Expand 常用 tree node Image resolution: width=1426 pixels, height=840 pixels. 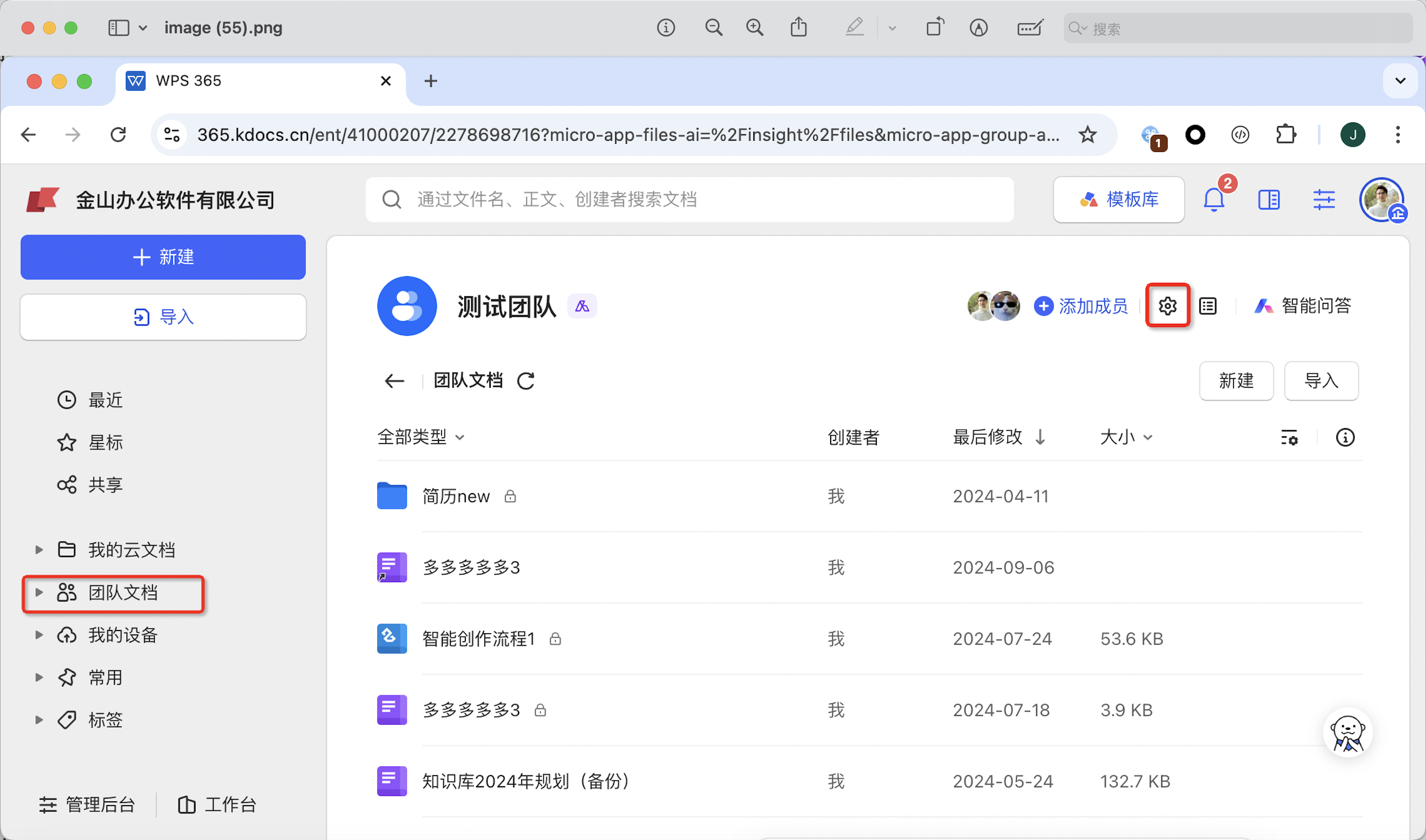[39, 678]
